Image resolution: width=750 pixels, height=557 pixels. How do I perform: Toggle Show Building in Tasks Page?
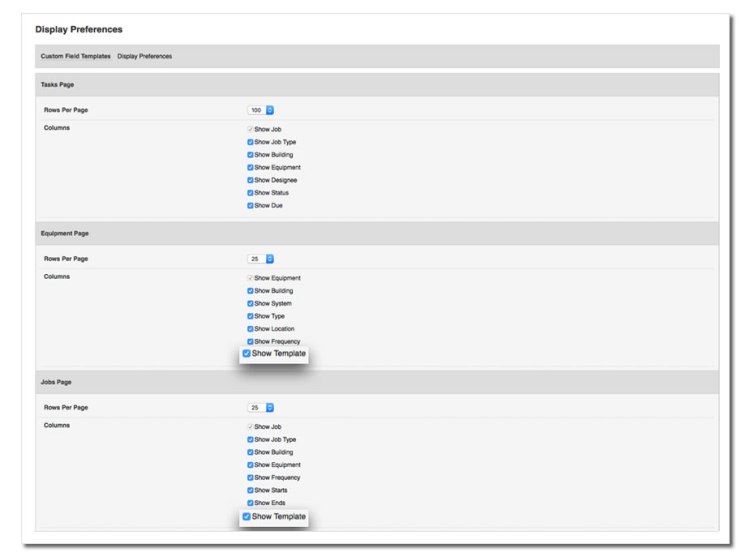250,155
